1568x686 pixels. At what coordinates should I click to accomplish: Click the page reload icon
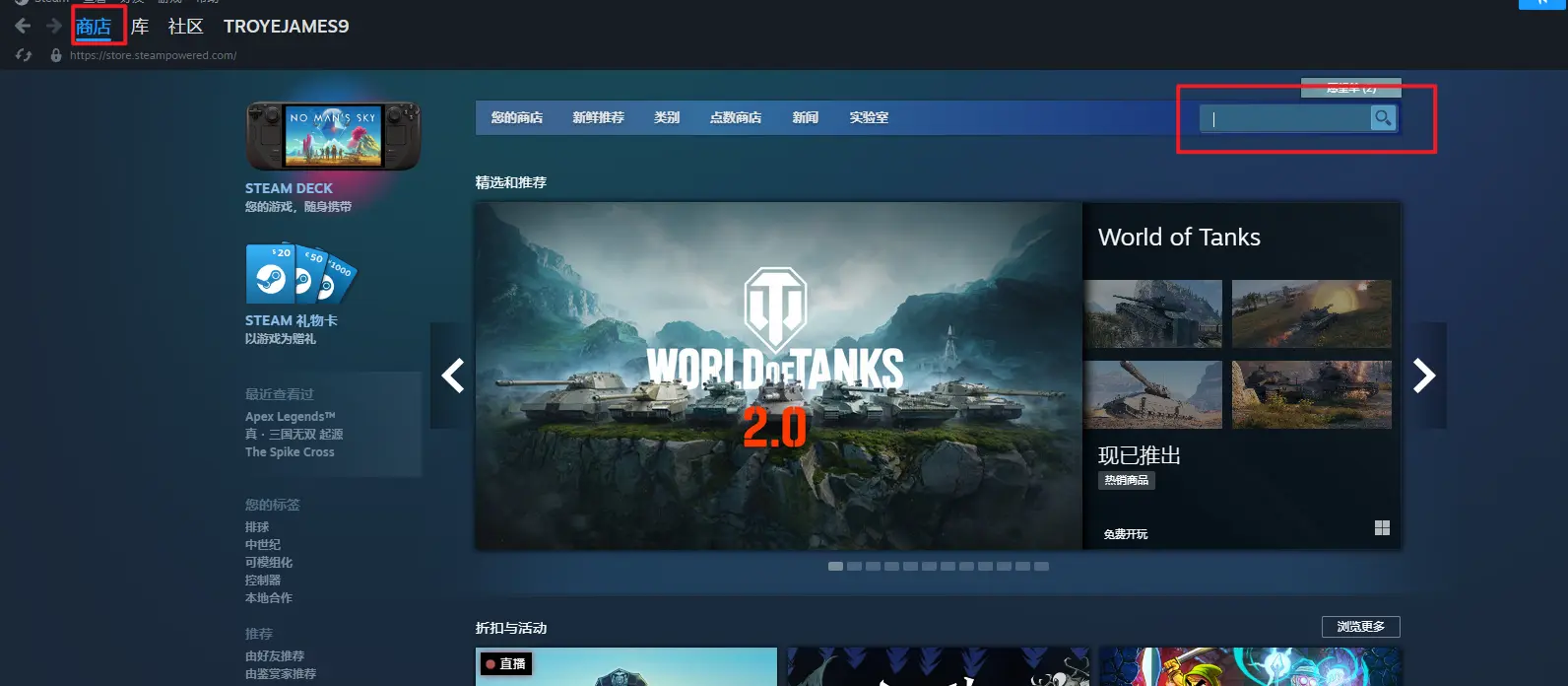pyautogui.click(x=24, y=55)
